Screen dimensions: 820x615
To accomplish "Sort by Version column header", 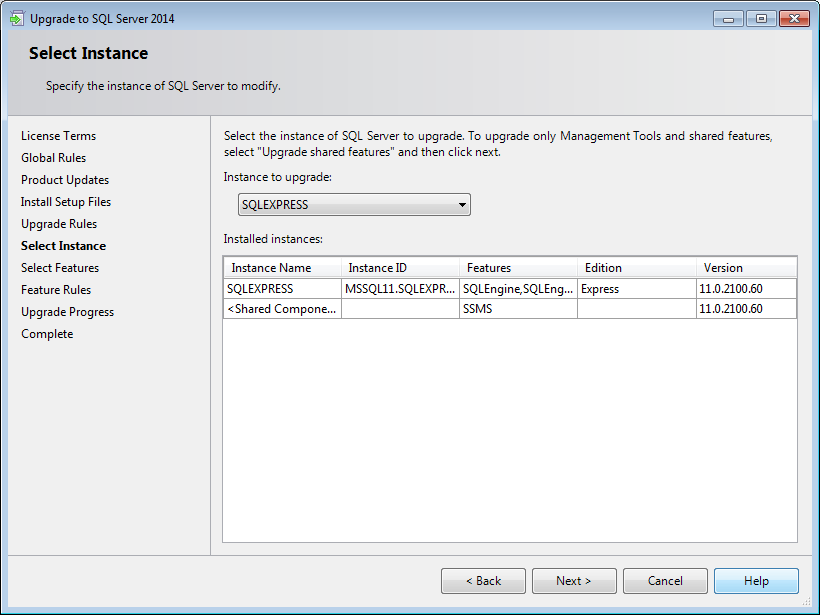I will click(x=746, y=268).
